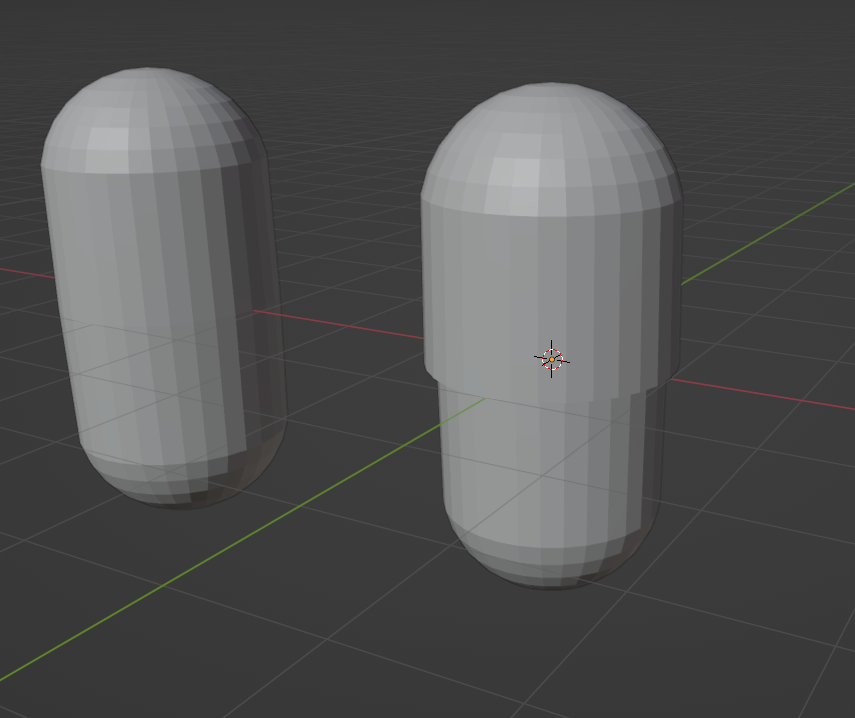Click the 3D cursor crosshair
855x718 pixels.
[x=552, y=359]
